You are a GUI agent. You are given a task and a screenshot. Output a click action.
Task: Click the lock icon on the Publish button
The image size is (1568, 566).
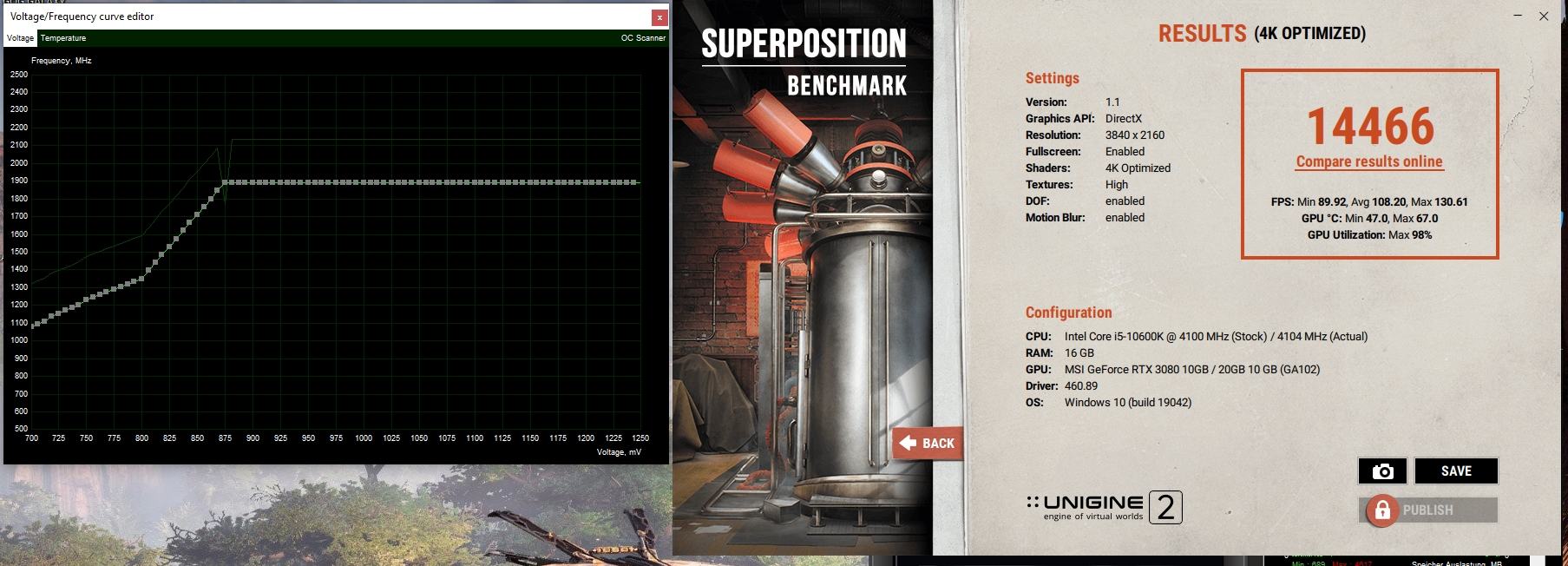point(1382,510)
